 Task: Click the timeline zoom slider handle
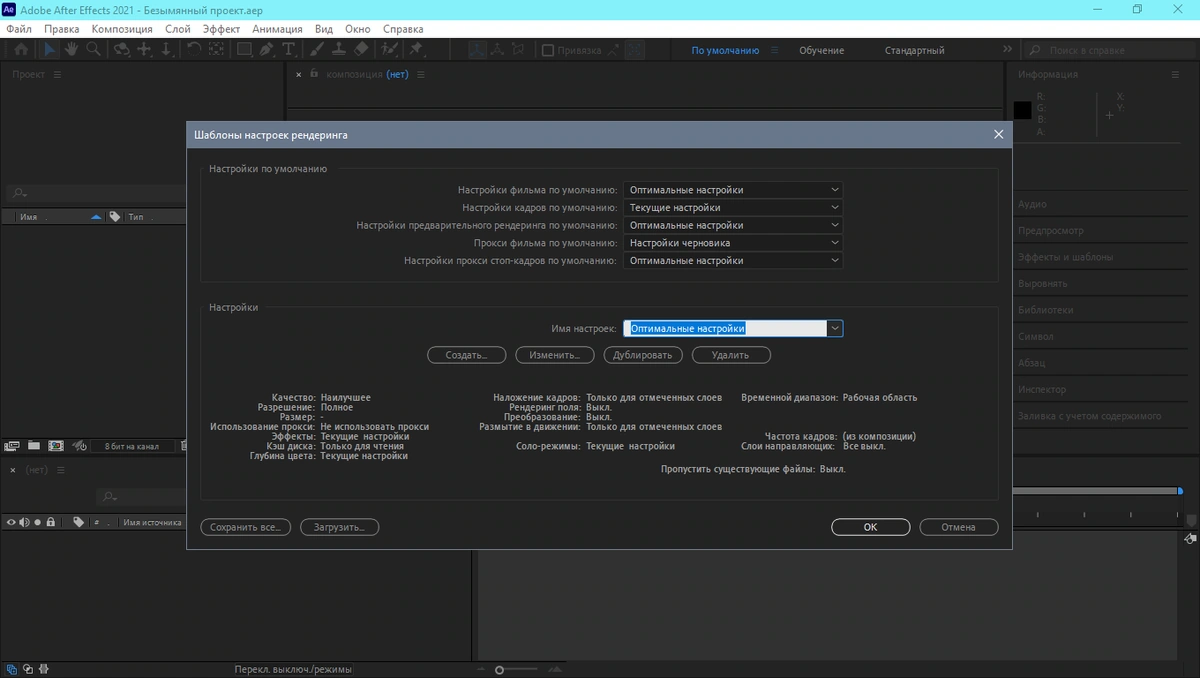click(x=499, y=670)
